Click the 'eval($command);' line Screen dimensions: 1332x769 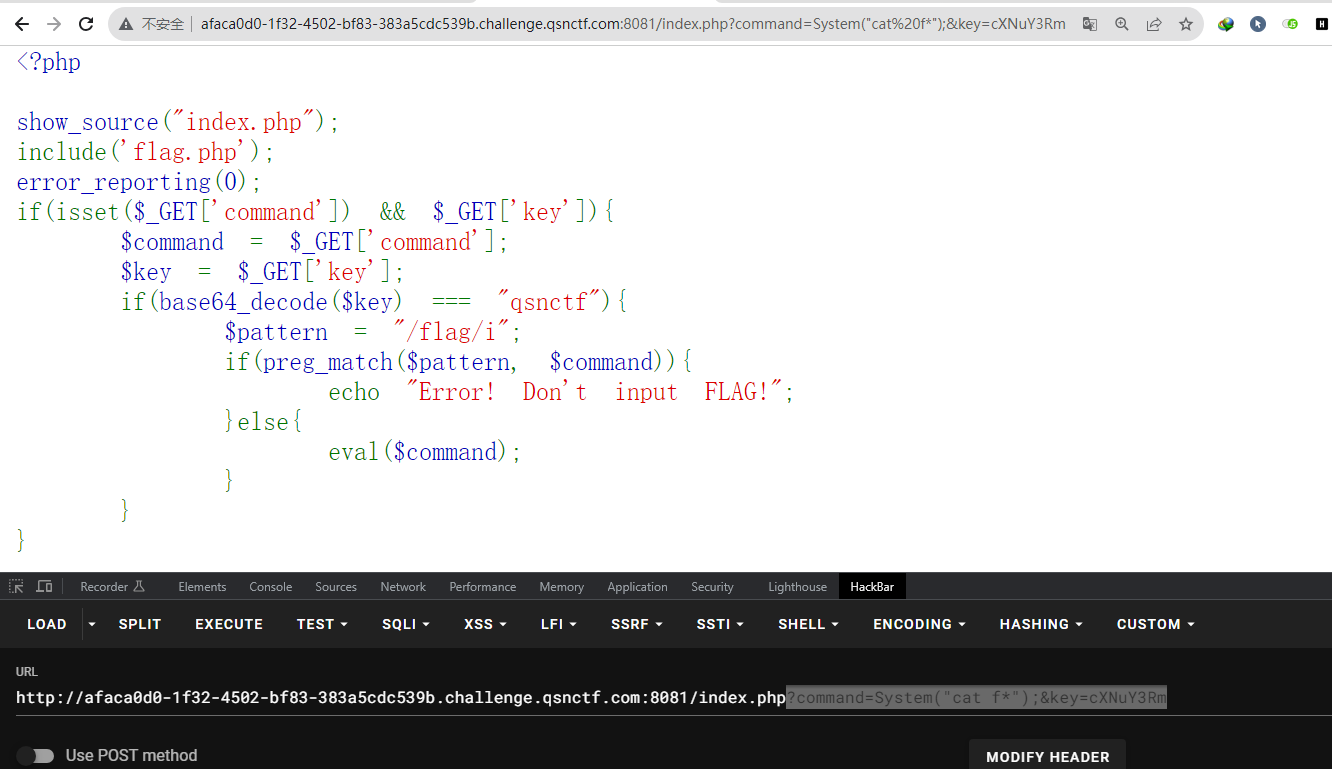[x=425, y=452]
